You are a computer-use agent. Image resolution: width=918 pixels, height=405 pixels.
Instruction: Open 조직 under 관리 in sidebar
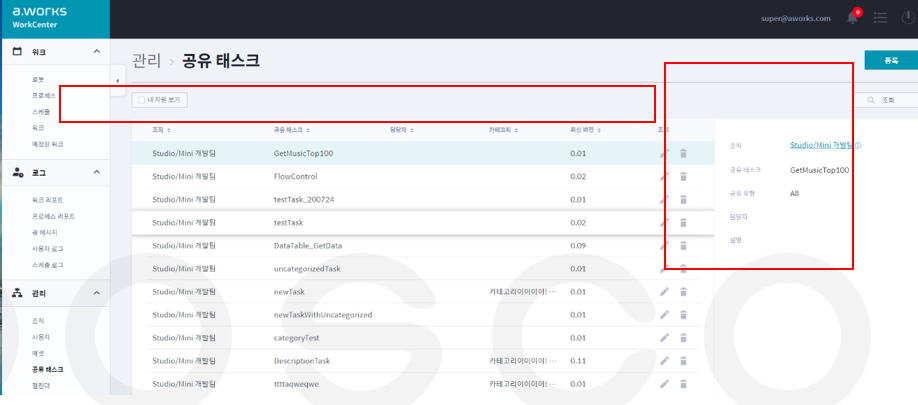[x=37, y=321]
